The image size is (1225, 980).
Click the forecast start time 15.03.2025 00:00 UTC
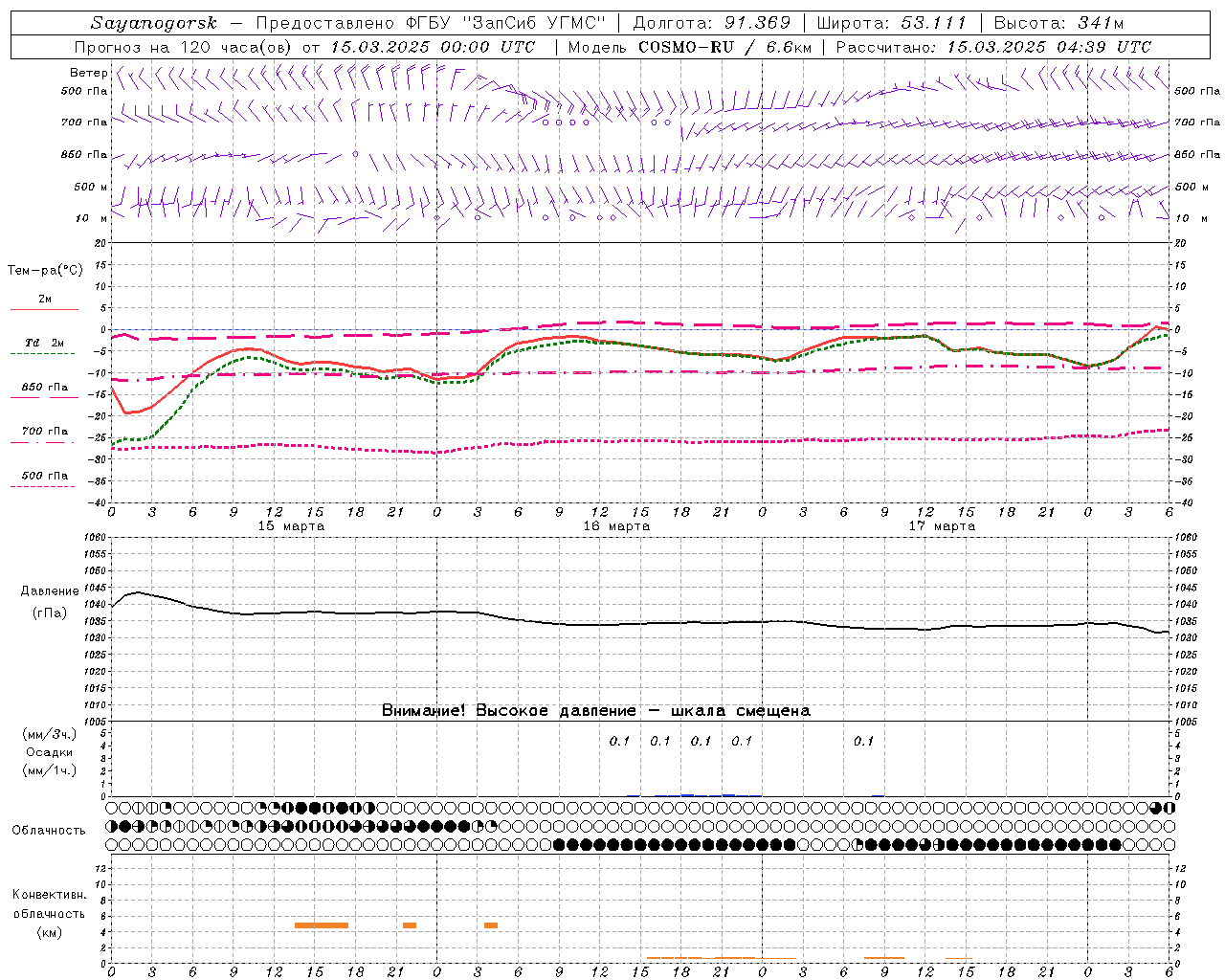pos(433,47)
